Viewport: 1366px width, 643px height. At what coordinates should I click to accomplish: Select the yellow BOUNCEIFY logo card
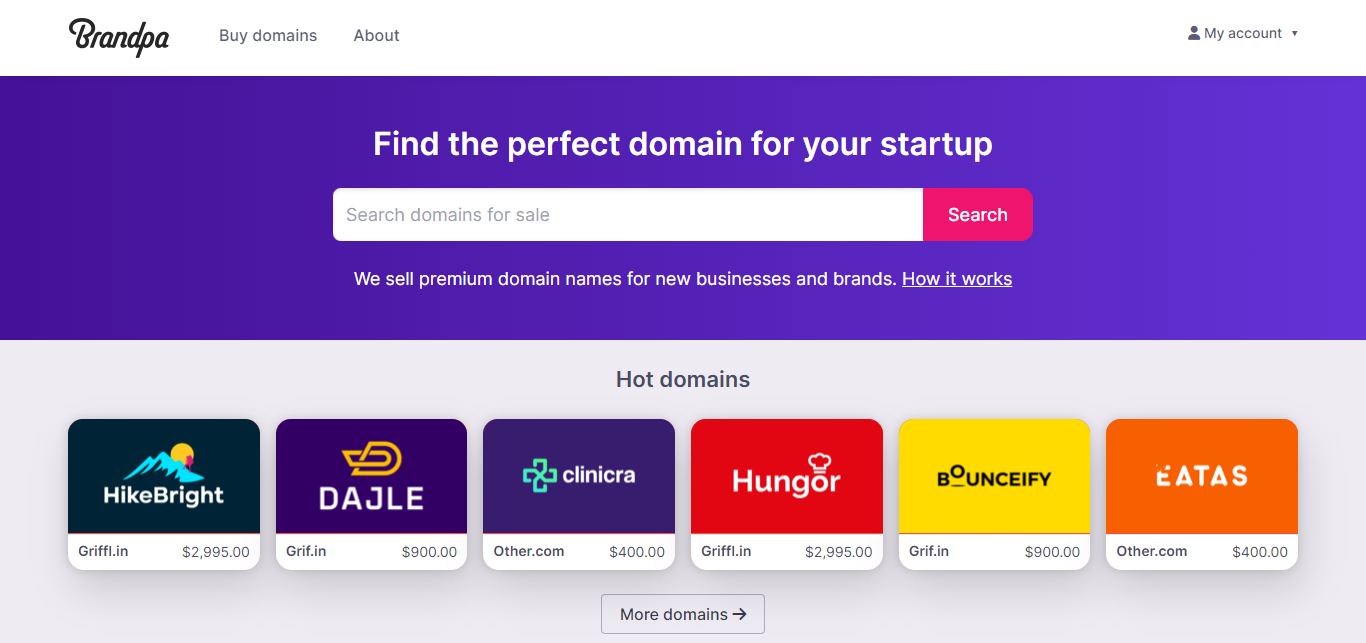[x=994, y=476]
